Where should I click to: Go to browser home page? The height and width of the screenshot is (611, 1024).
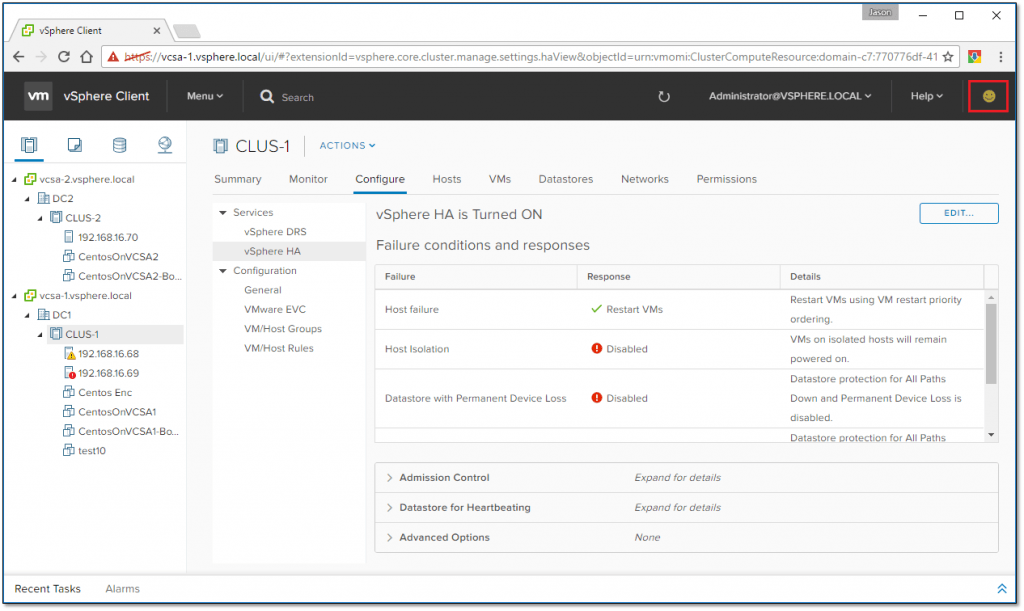86,57
